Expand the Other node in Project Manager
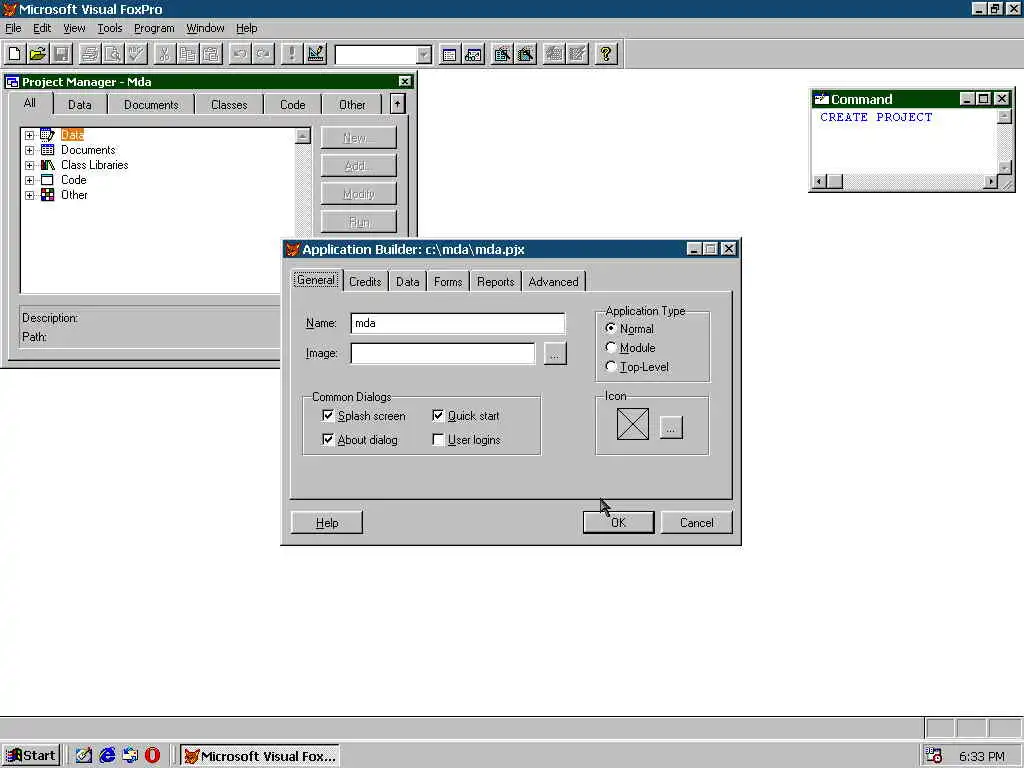This screenshot has height=768, width=1024. [x=29, y=195]
